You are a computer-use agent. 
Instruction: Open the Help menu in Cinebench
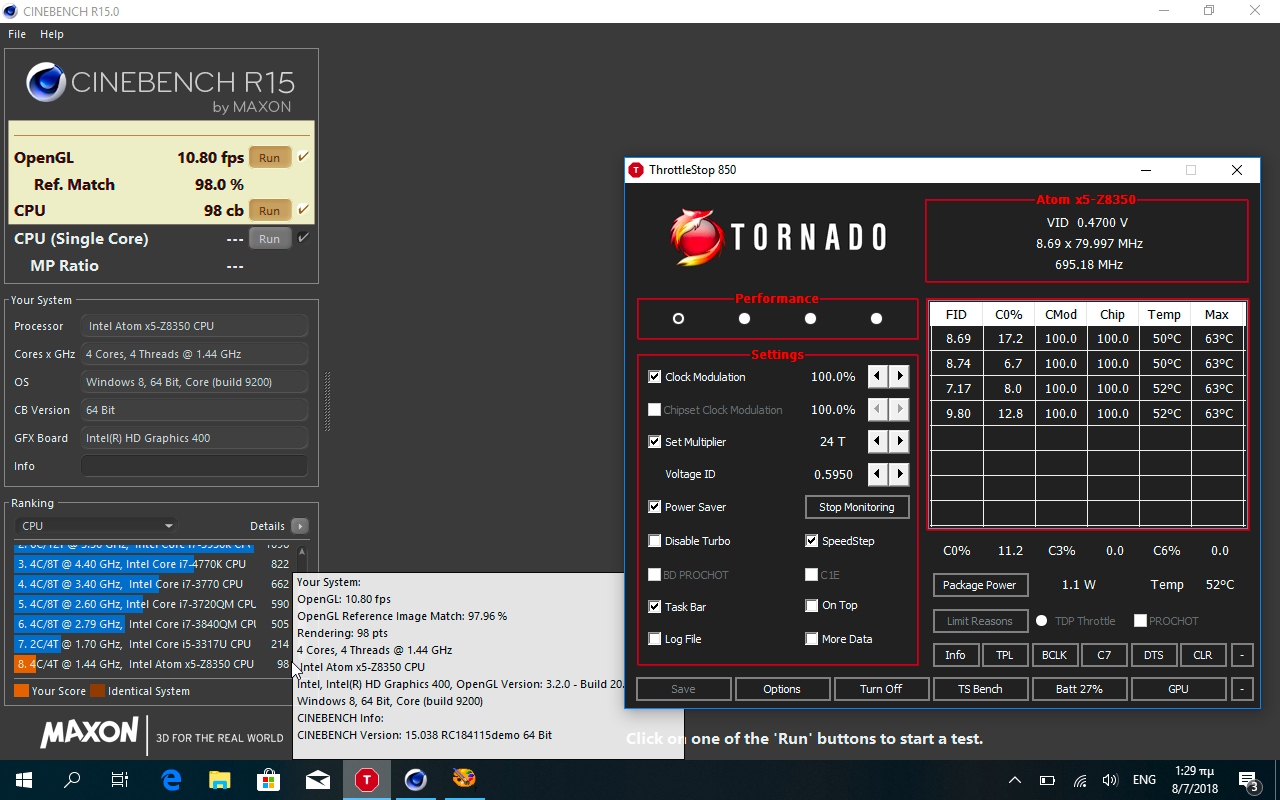coord(52,34)
